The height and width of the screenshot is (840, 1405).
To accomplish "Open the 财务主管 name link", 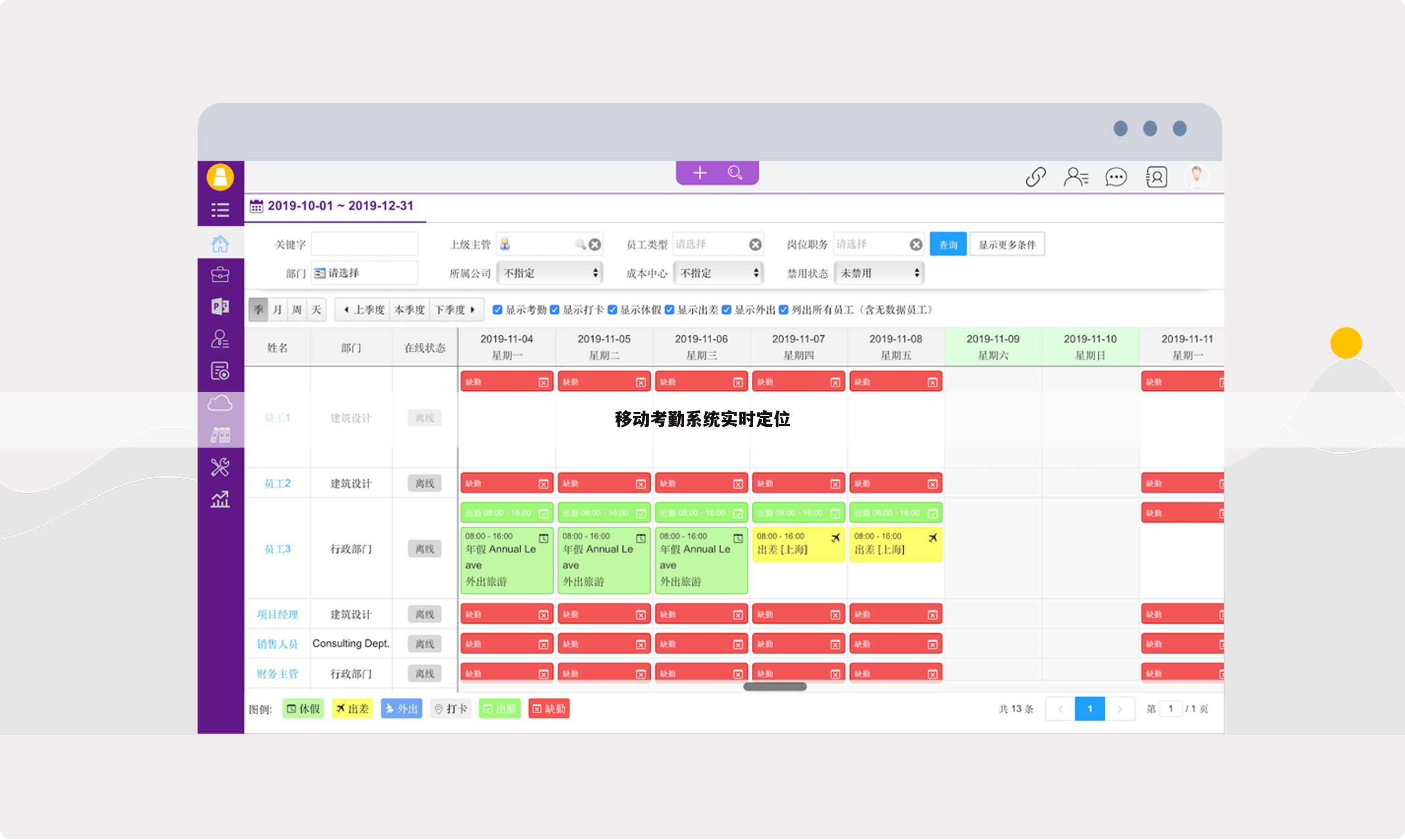I will (277, 674).
